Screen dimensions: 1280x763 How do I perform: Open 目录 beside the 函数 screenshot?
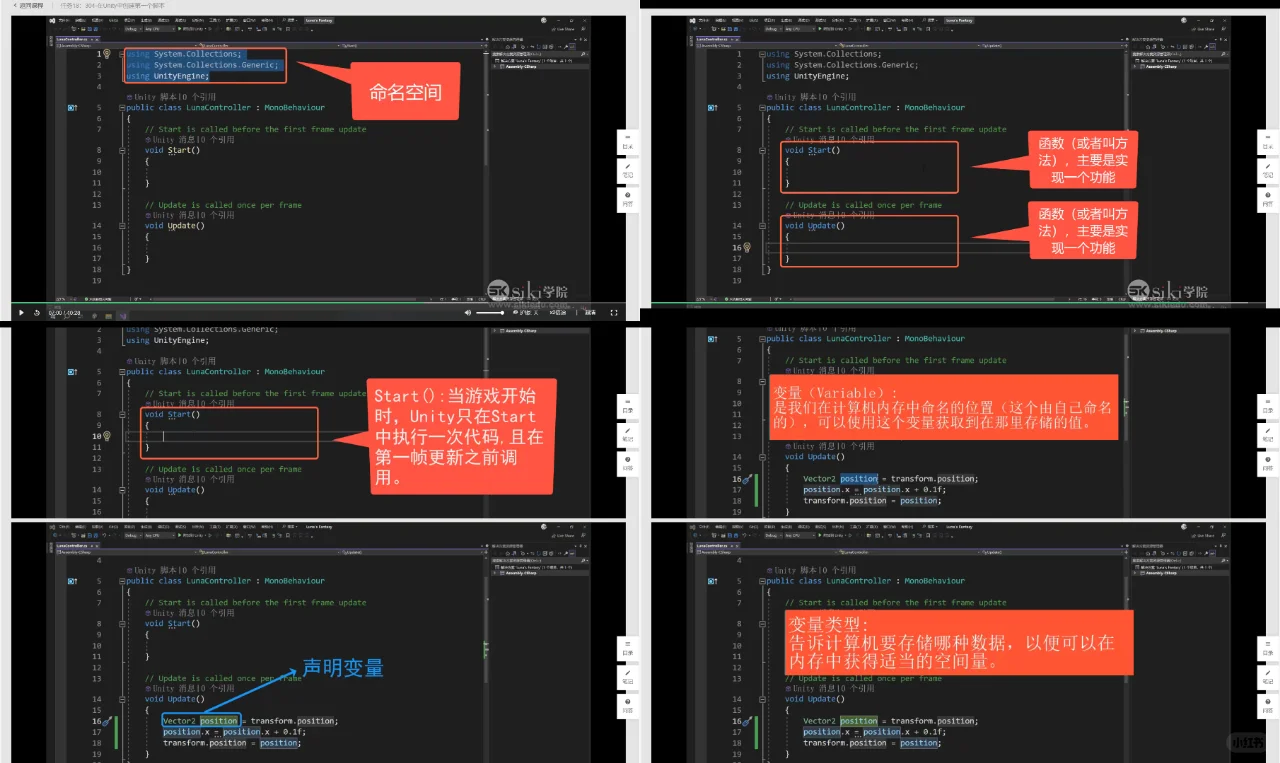(x=1267, y=141)
